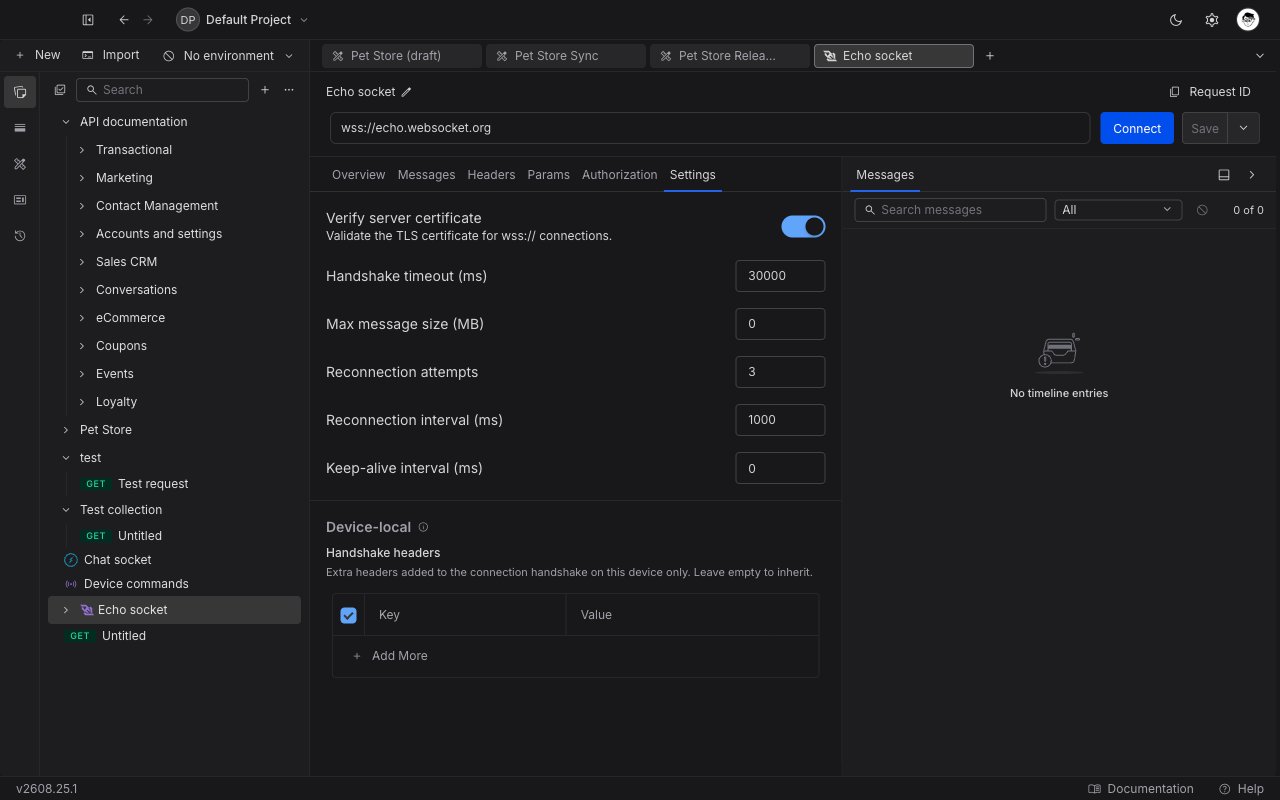
Task: Click the Chat socket icon in sidebar
Action: click(70, 560)
